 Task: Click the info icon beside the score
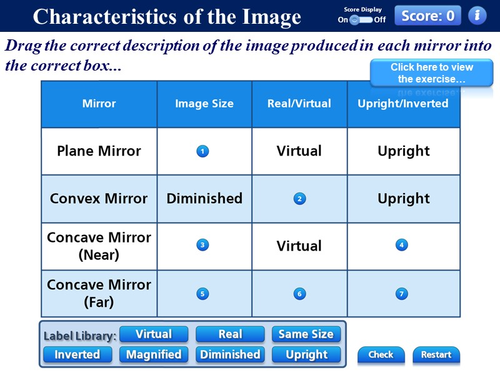[x=477, y=15]
